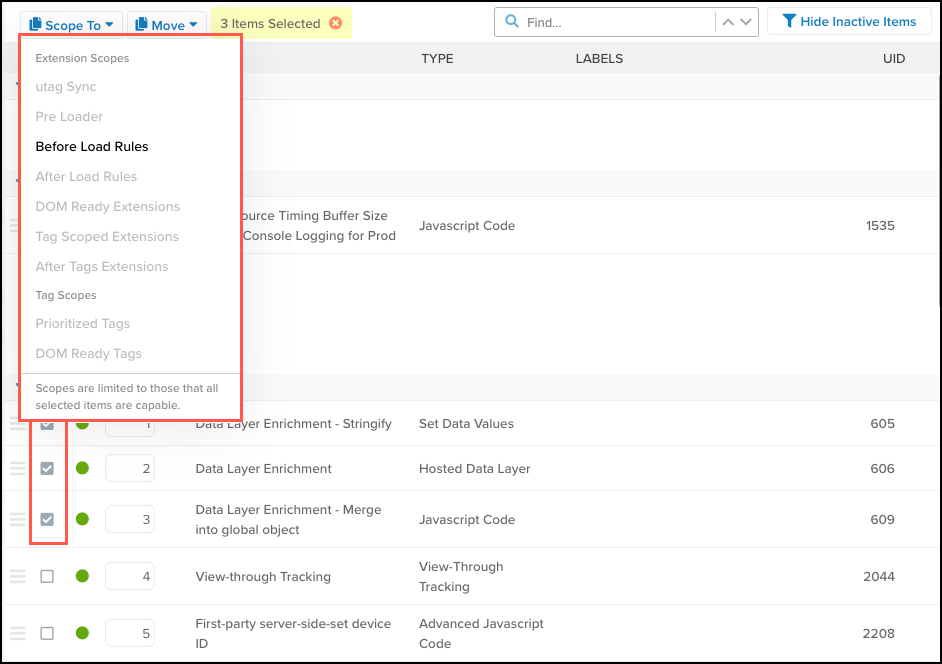Image resolution: width=942 pixels, height=664 pixels.
Task: Click green status dot for First-party device ID
Action: 82,633
